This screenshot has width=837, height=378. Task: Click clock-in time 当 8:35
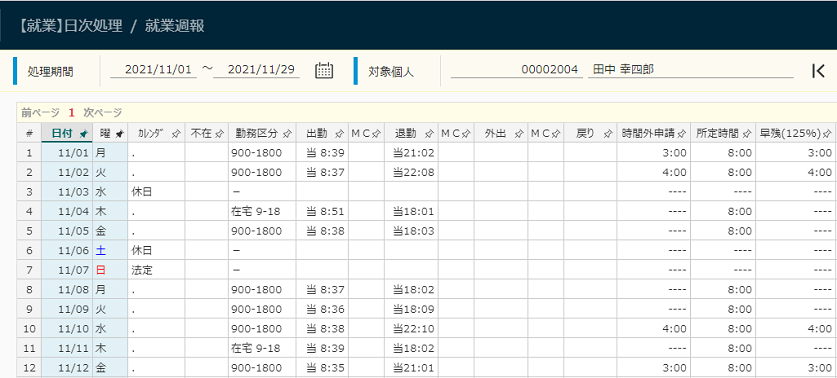[322, 367]
